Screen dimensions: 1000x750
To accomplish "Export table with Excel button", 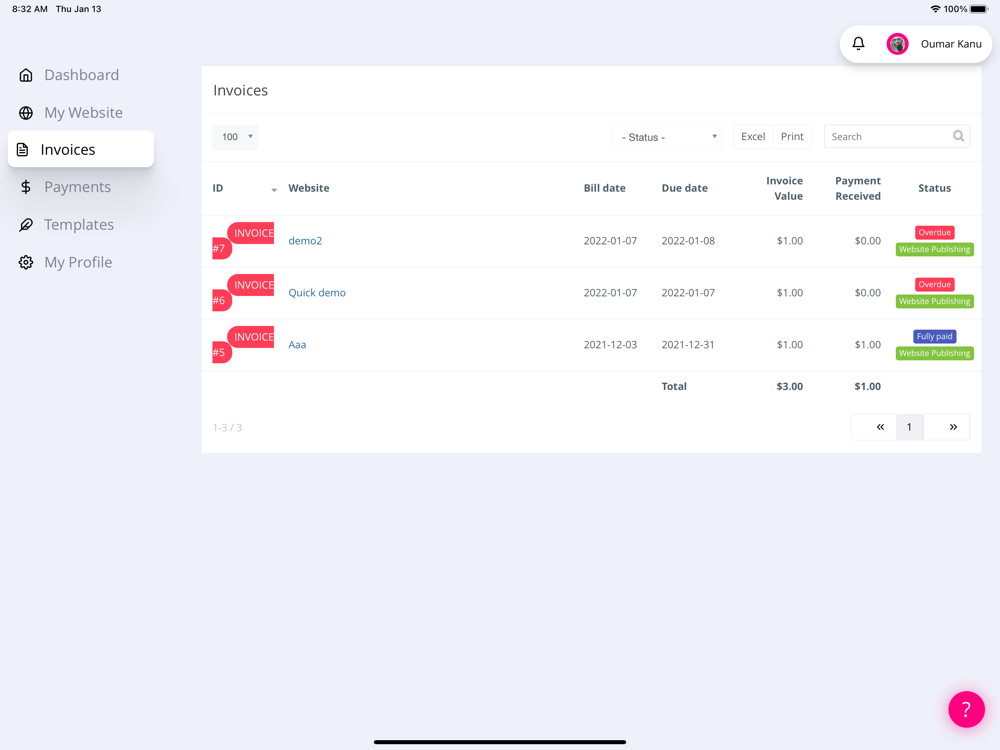I will click(x=753, y=136).
